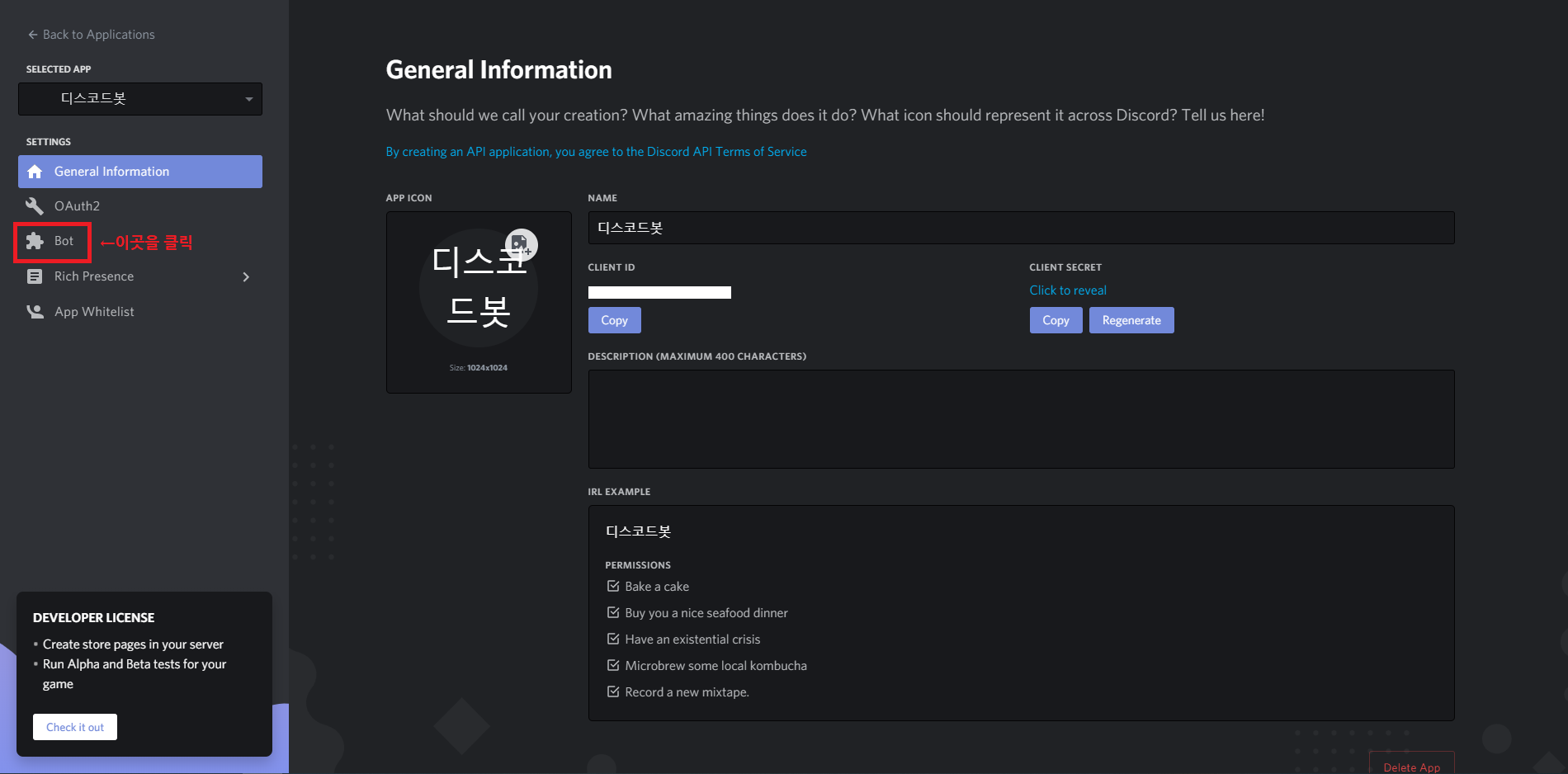The width and height of the screenshot is (1568, 774).
Task: Go back to Applications list
Action: click(x=91, y=35)
